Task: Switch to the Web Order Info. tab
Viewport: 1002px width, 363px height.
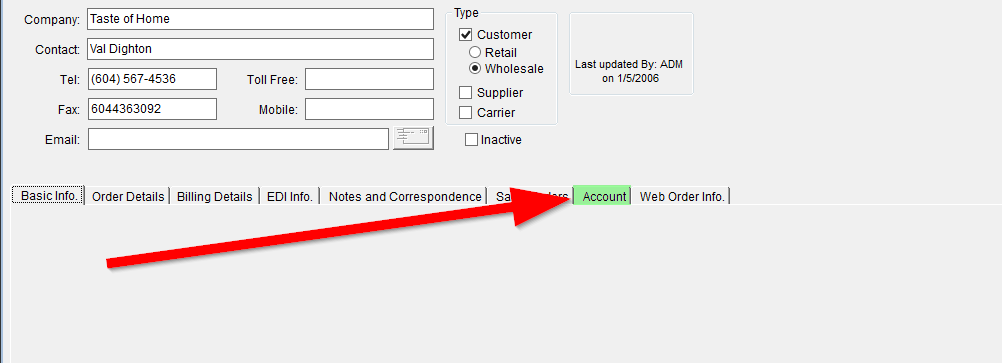Action: tap(682, 196)
